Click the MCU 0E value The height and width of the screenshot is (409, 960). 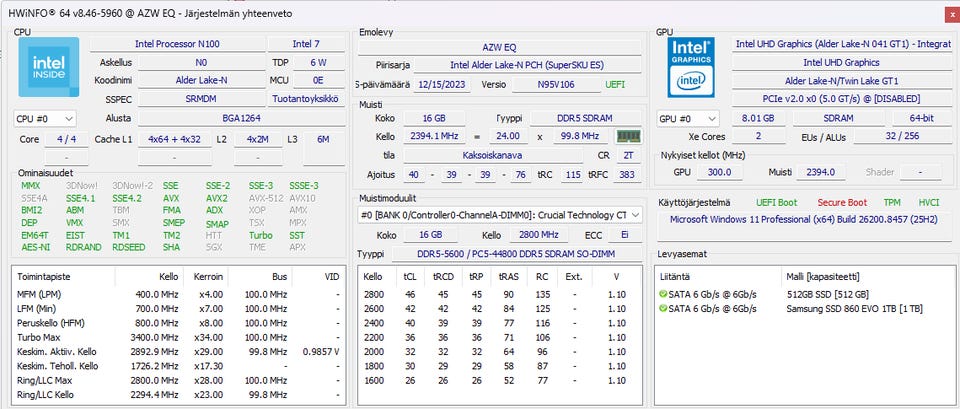click(318, 80)
